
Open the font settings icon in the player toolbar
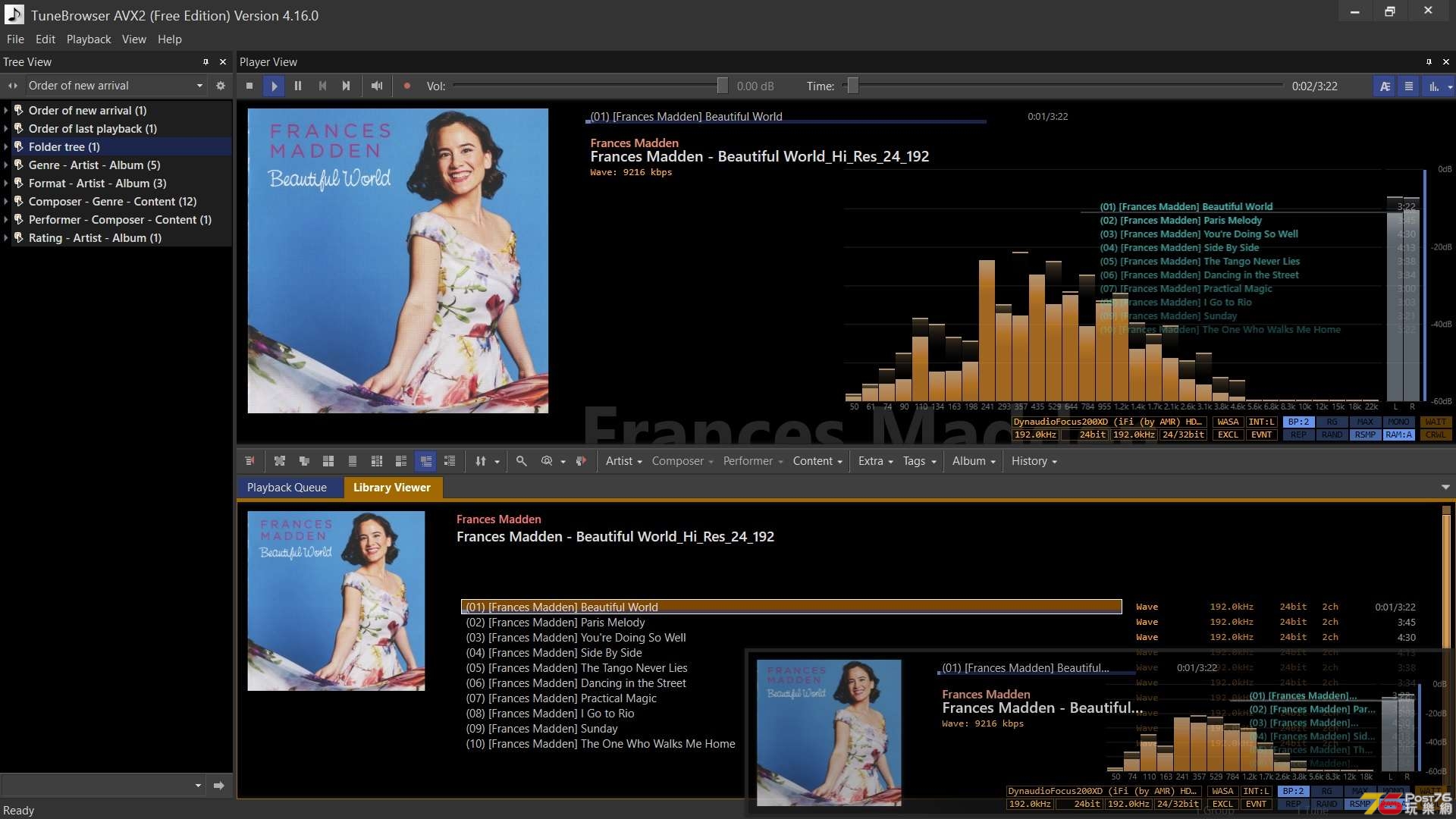click(x=1385, y=86)
